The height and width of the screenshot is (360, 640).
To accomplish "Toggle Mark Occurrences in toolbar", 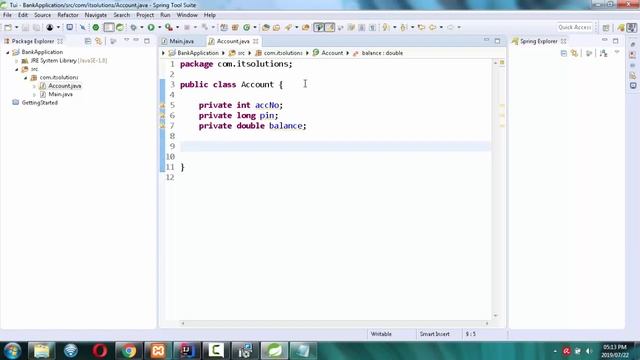I will tap(330, 27).
